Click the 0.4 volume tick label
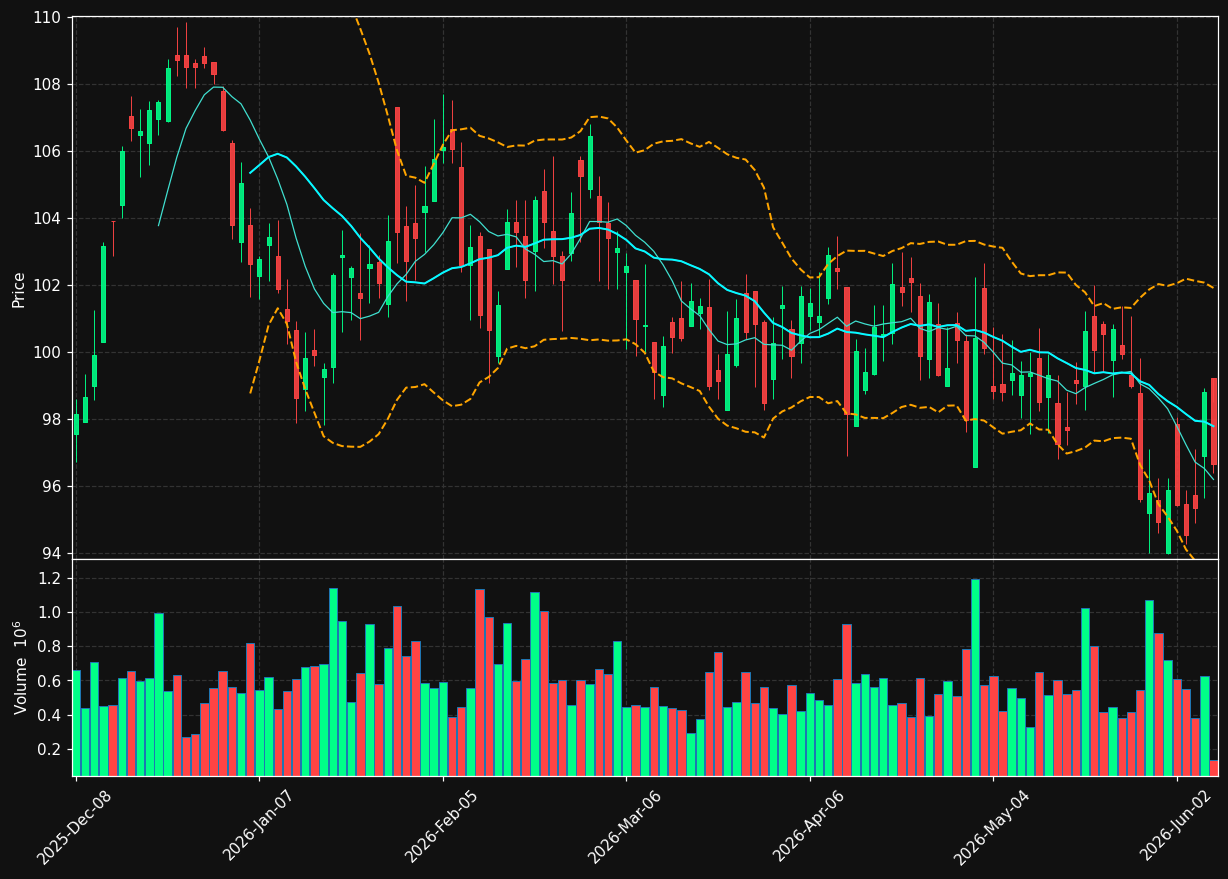1228x879 pixels. [50, 716]
